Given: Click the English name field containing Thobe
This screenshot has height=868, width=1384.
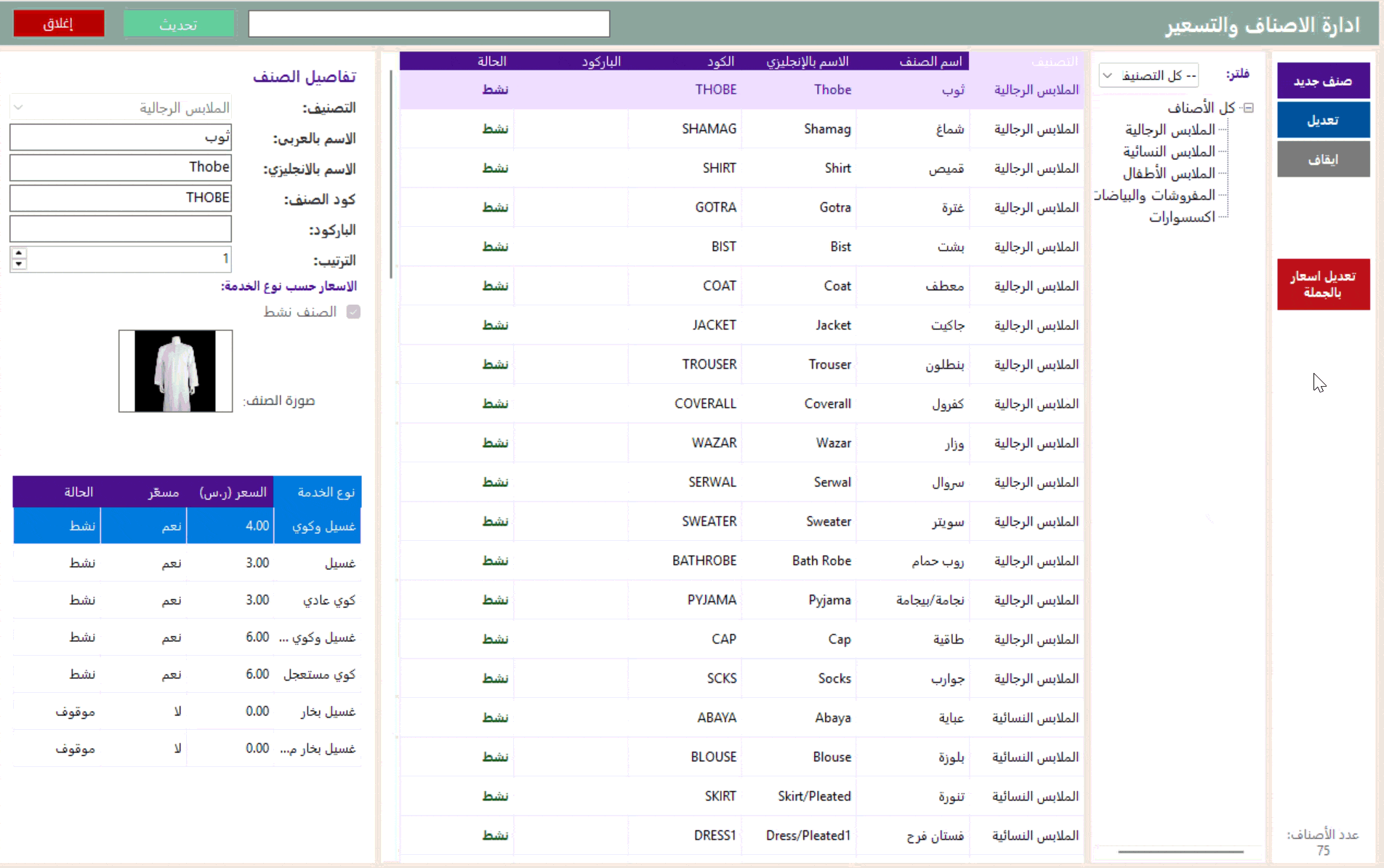Looking at the screenshot, I should pos(121,167).
